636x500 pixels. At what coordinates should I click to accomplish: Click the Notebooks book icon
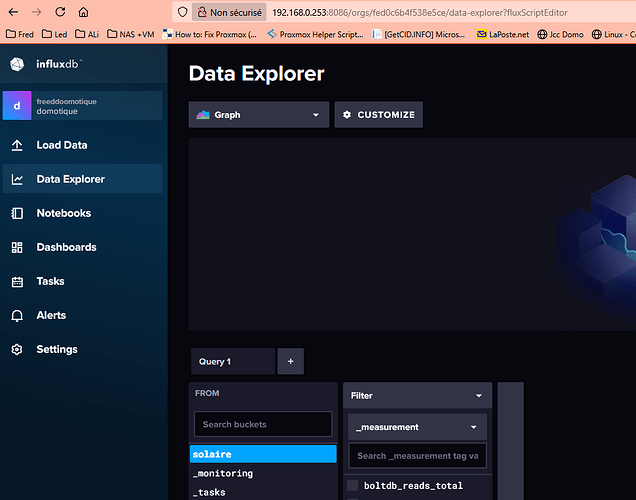coord(17,213)
